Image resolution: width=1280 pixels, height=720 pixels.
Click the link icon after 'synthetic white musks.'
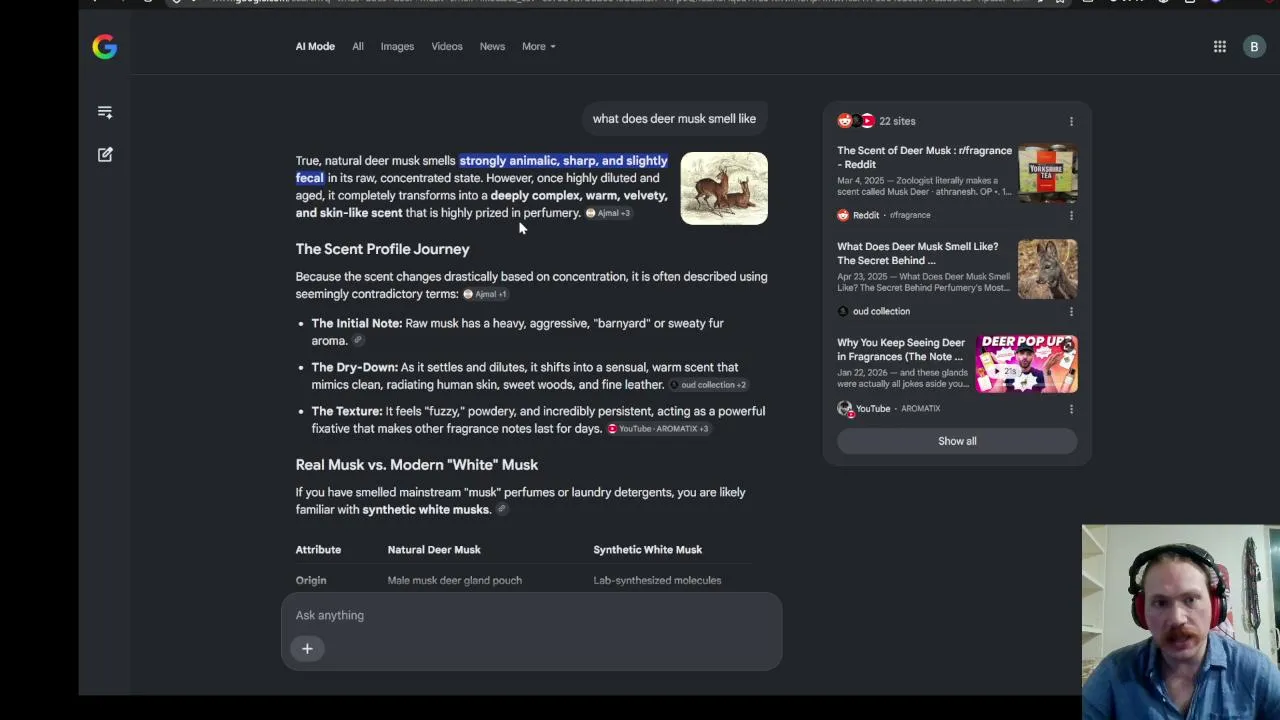click(502, 510)
